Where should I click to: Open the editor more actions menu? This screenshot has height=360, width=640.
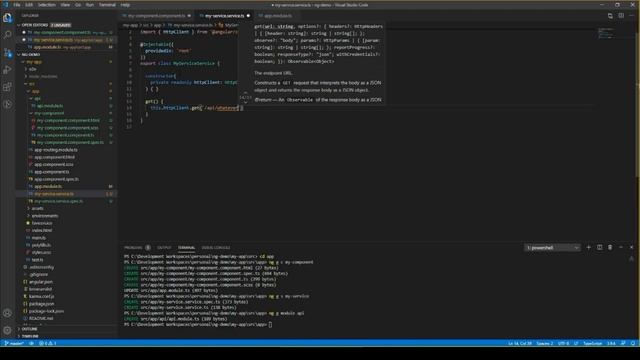click(631, 16)
